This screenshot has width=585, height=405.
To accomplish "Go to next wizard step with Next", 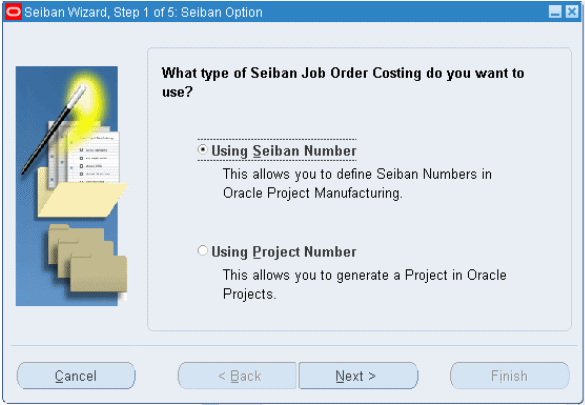I will (x=358, y=376).
